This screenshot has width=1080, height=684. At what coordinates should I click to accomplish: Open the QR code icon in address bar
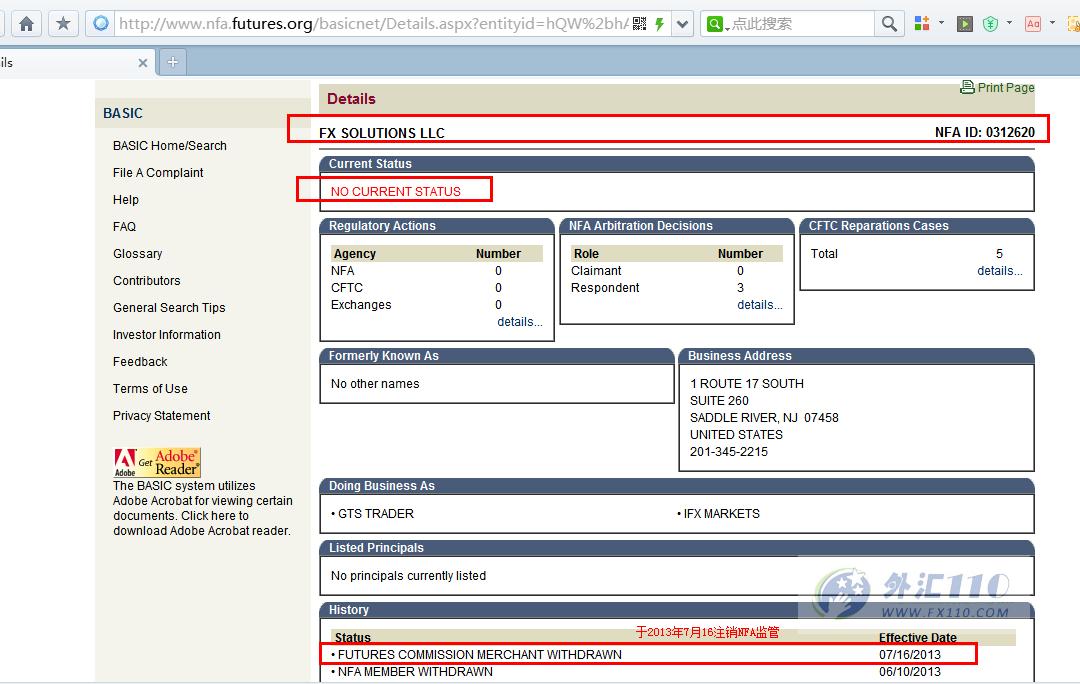click(640, 24)
